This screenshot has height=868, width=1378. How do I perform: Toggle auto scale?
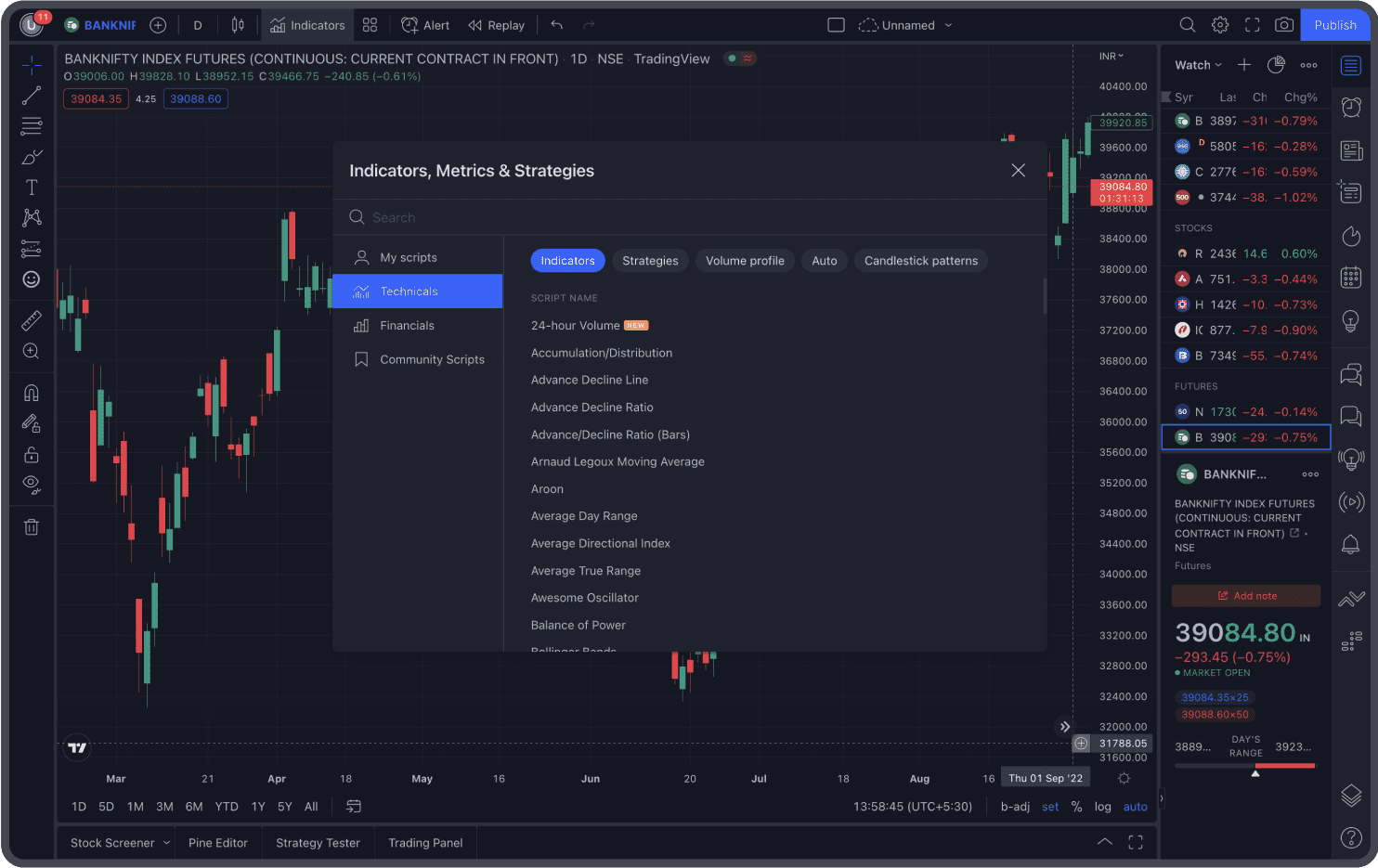(1135, 807)
